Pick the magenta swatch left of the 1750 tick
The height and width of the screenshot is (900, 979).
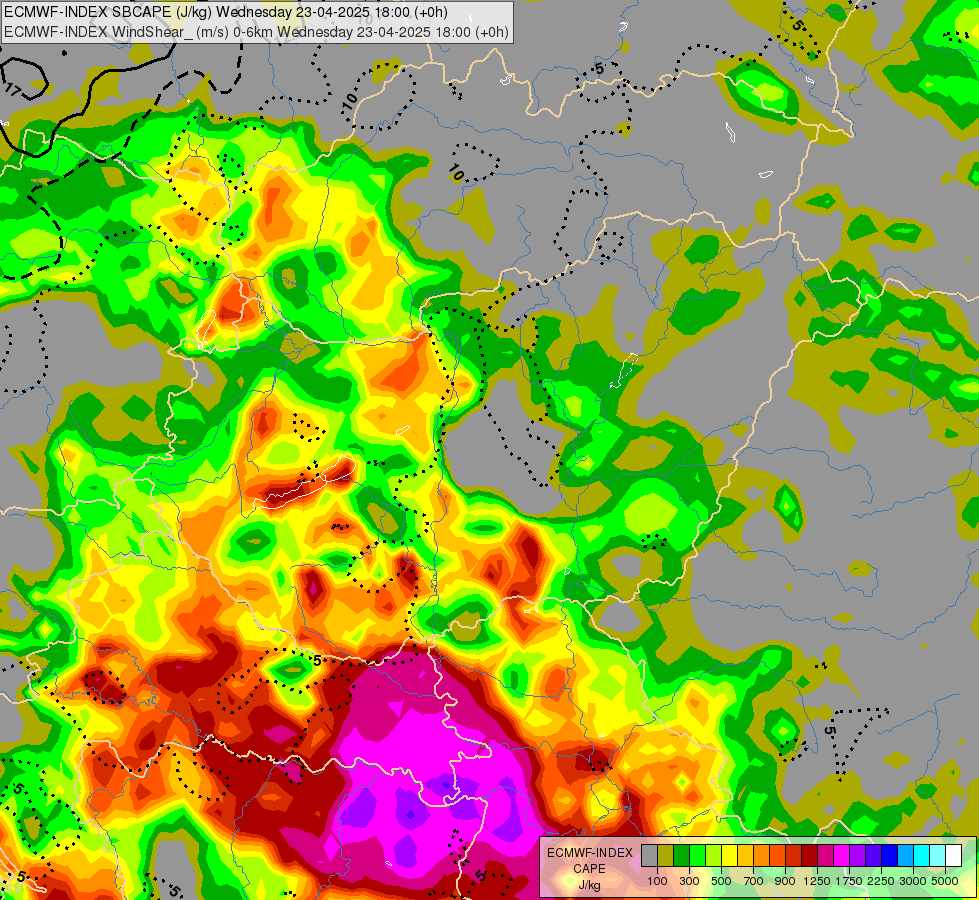point(842,855)
